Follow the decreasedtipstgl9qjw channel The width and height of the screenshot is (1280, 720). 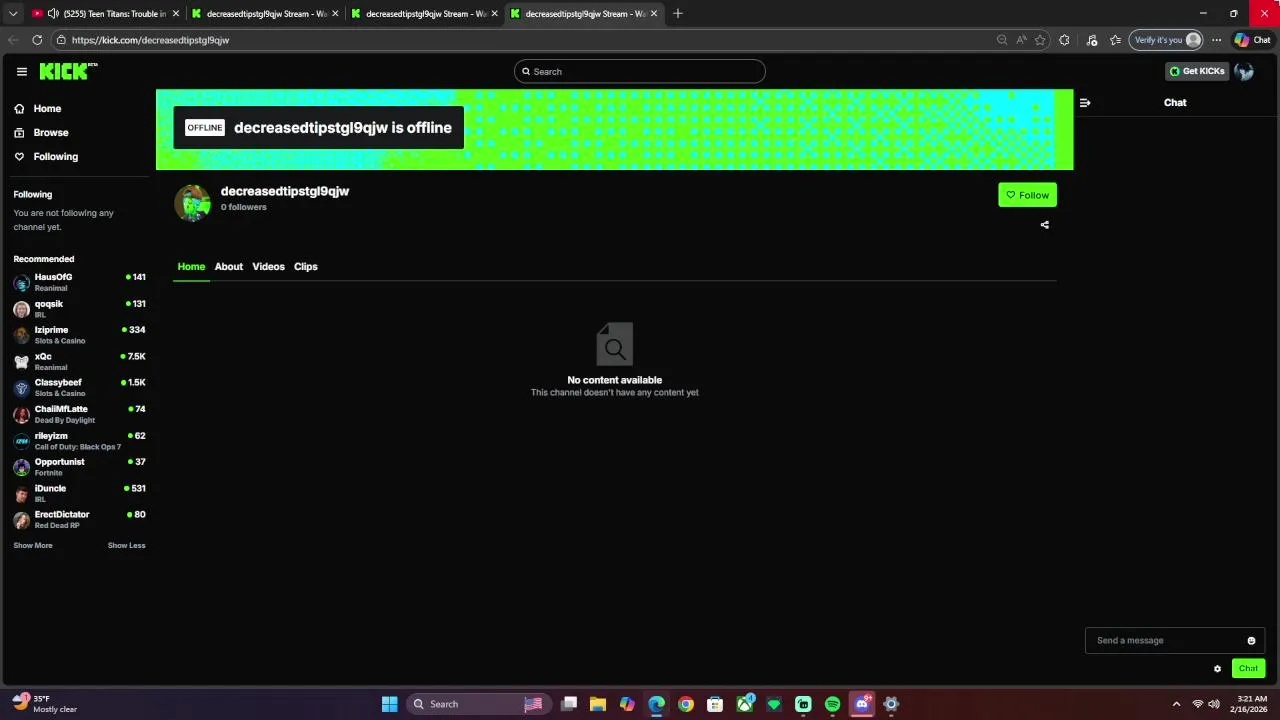point(1027,195)
